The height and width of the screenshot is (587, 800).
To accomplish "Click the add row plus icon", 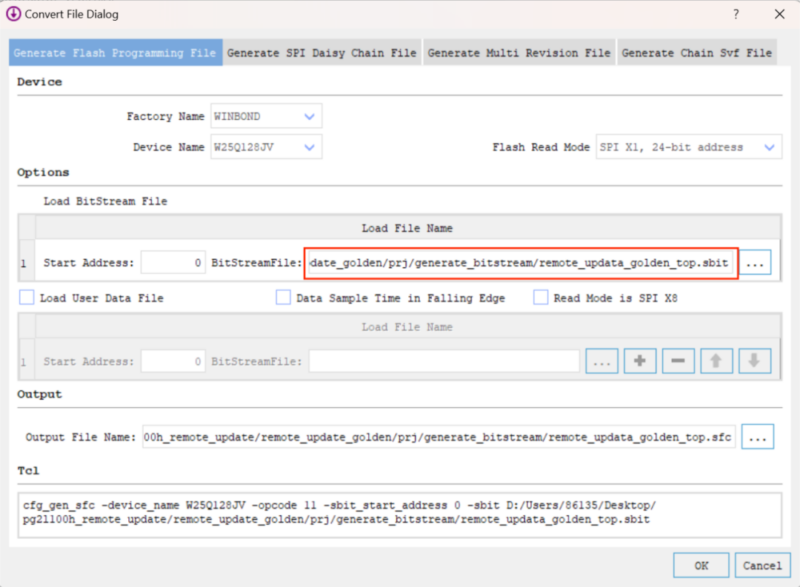I will click(640, 362).
